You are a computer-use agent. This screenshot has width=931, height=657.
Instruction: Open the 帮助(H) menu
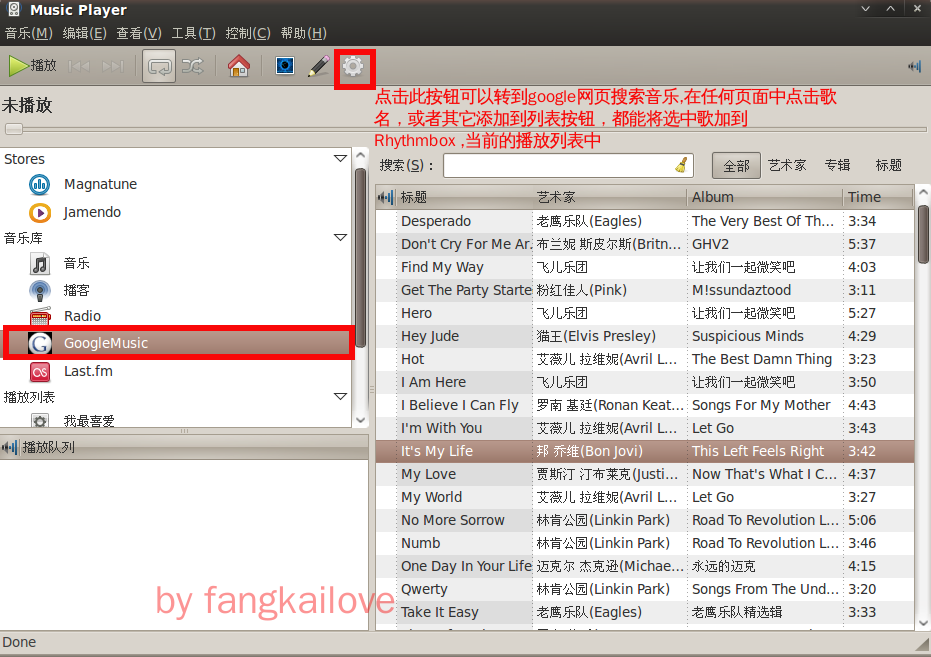pos(303,33)
